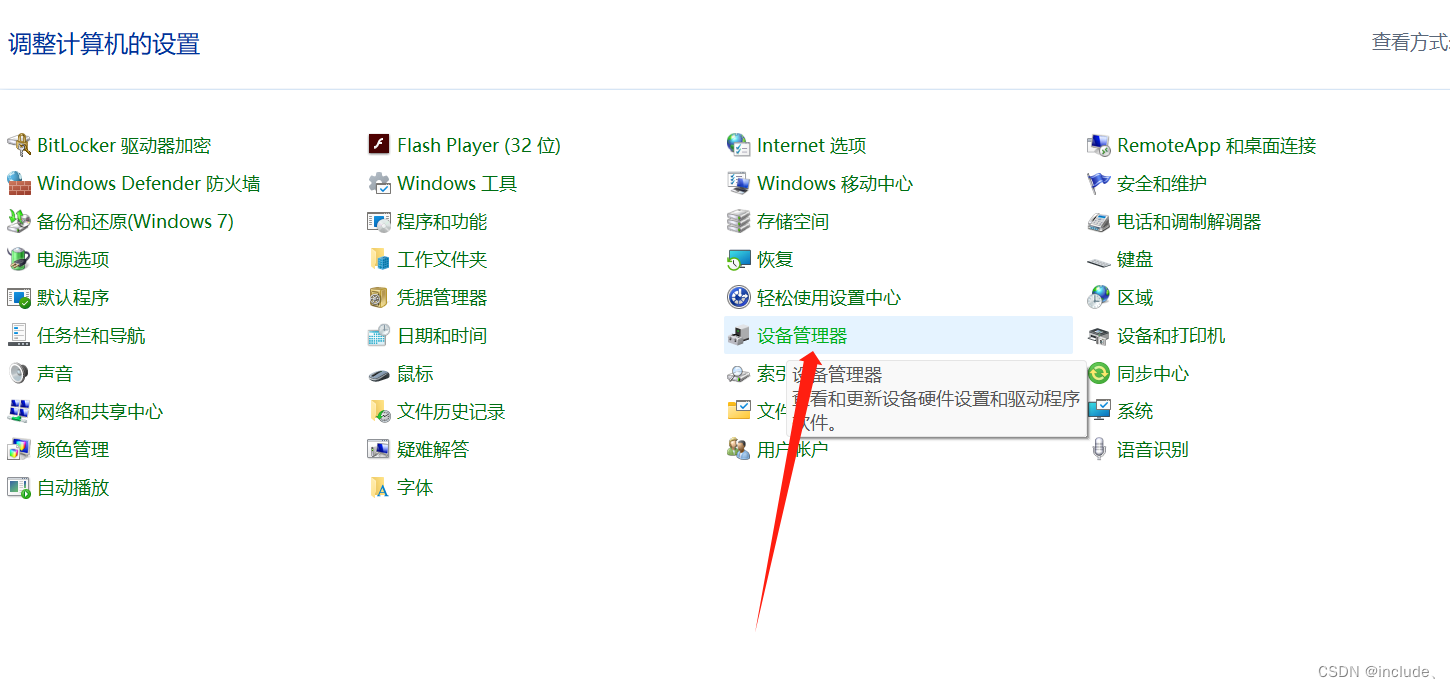Click the Flash Player (32 位) red icon

tap(379, 145)
